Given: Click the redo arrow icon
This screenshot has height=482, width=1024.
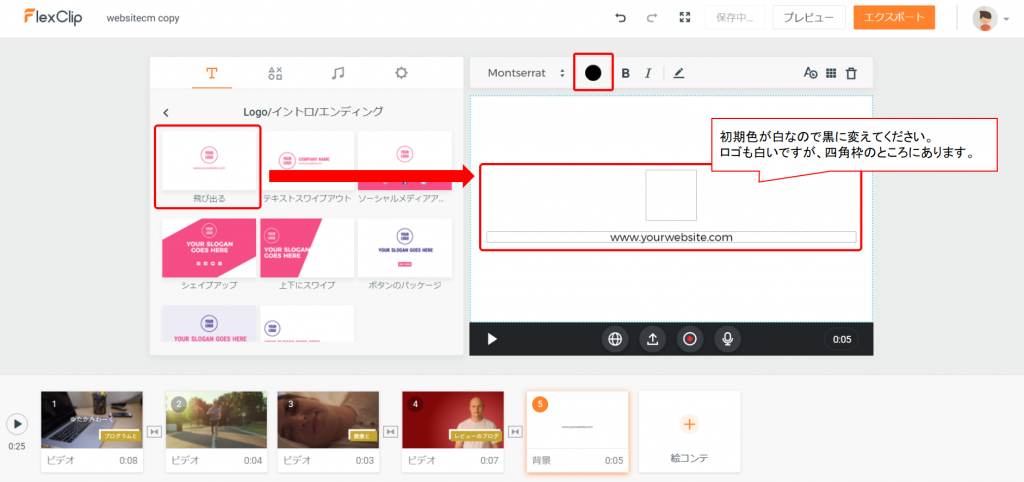Looking at the screenshot, I should pos(652,18).
